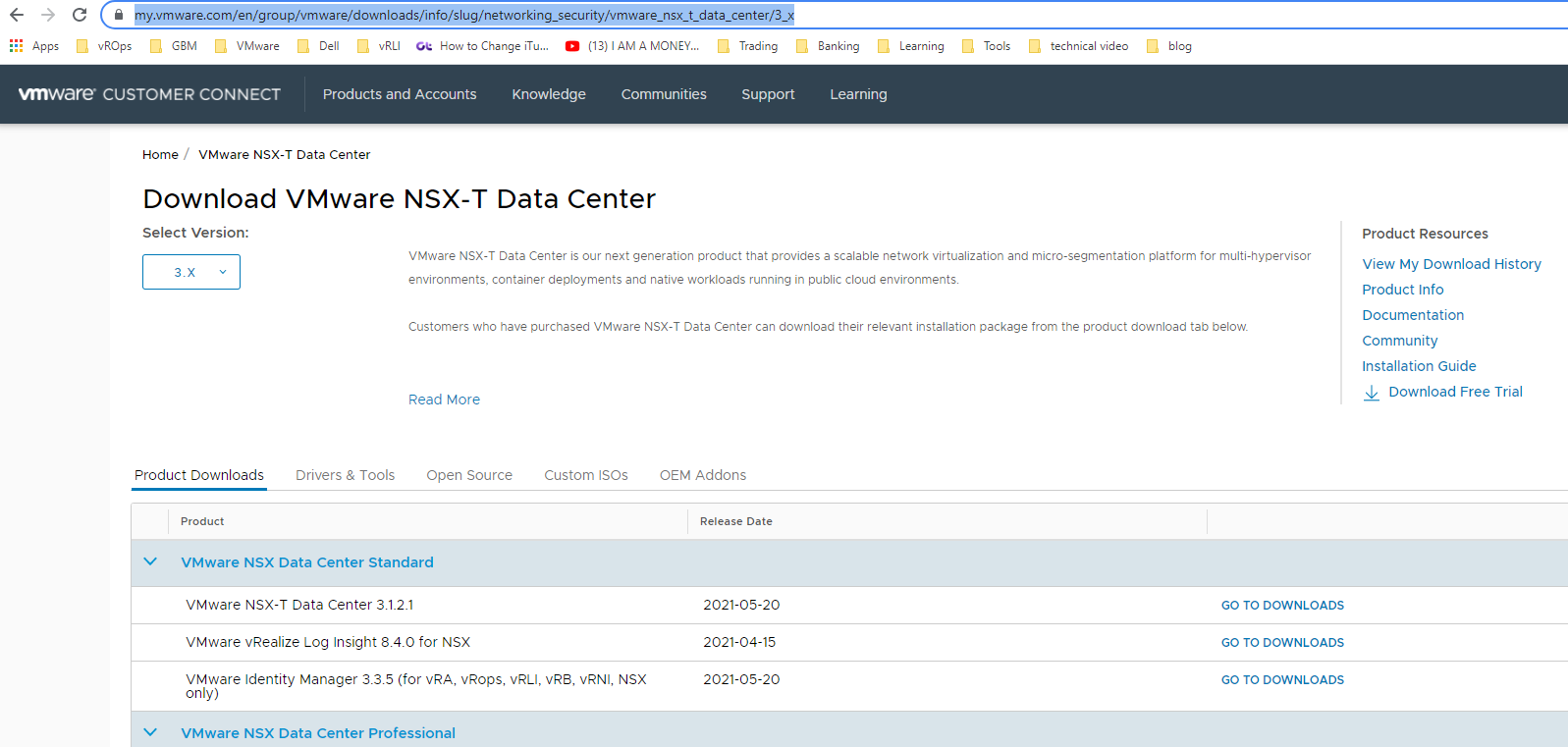1568x747 pixels.
Task: Open the Tools bookmark folder
Action: point(986,46)
